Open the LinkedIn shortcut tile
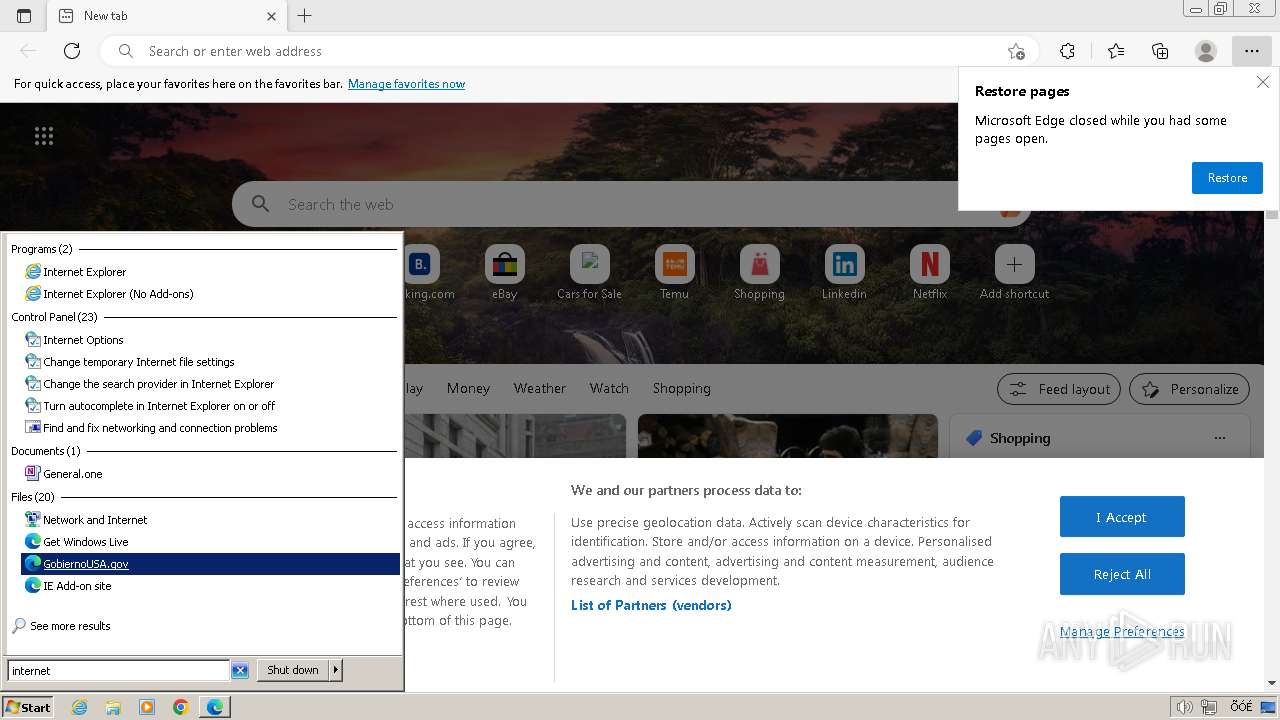This screenshot has width=1280, height=720. tap(845, 272)
